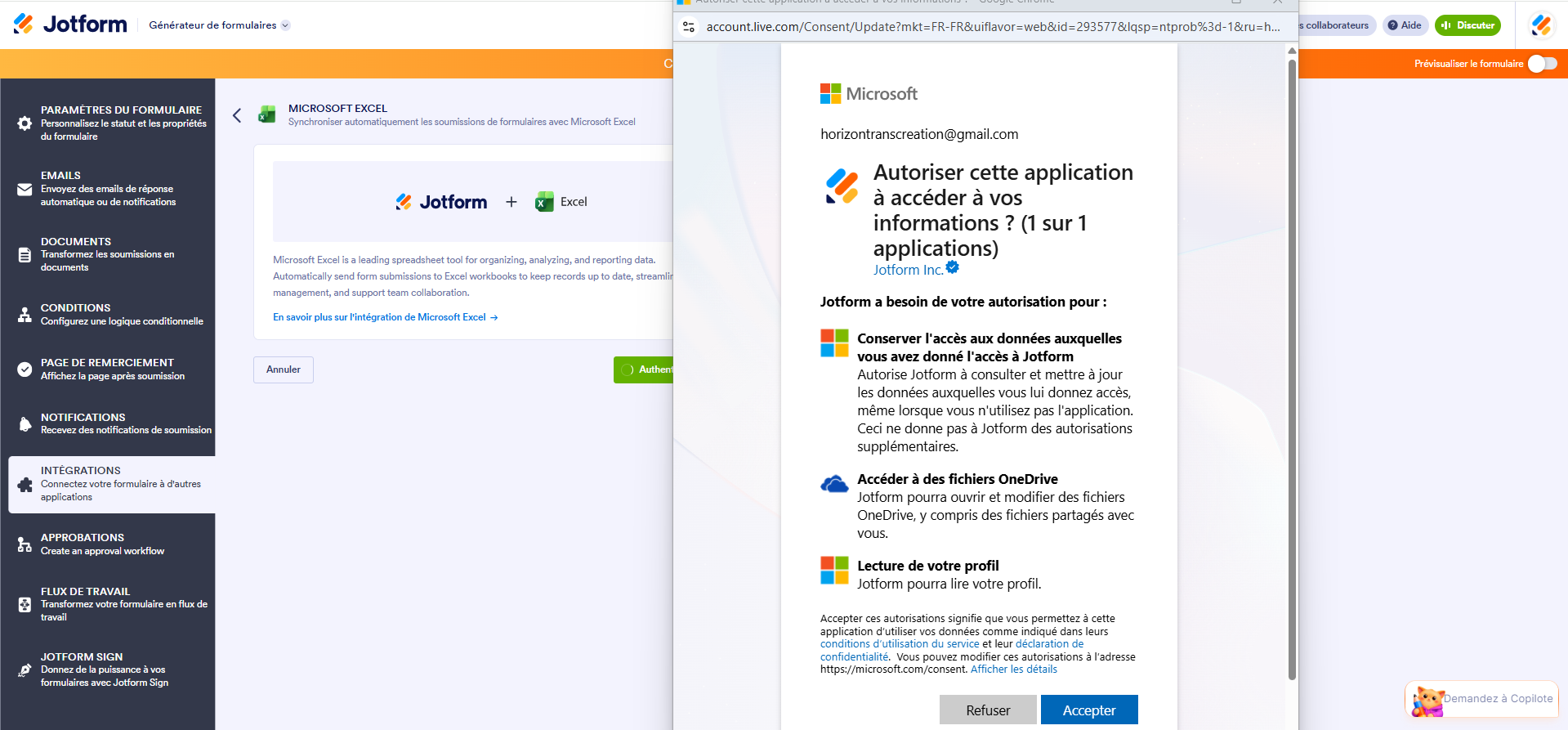This screenshot has height=730, width=1568.
Task: Select the Conditions logic icon
Action: (x=25, y=314)
